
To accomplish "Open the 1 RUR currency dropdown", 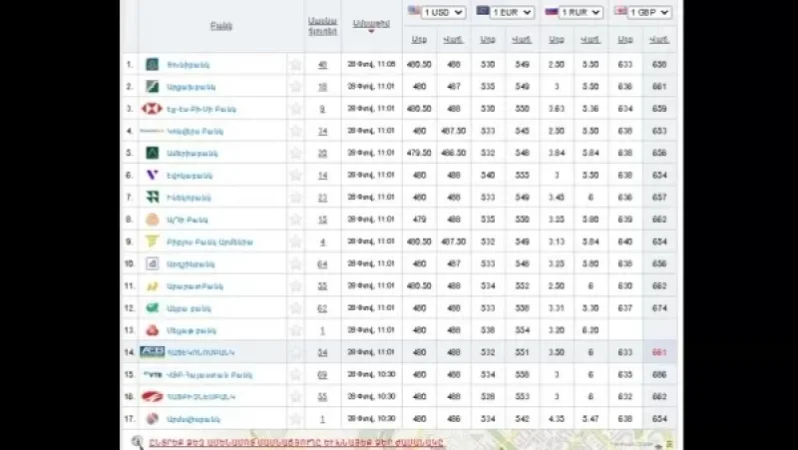I will pos(581,12).
